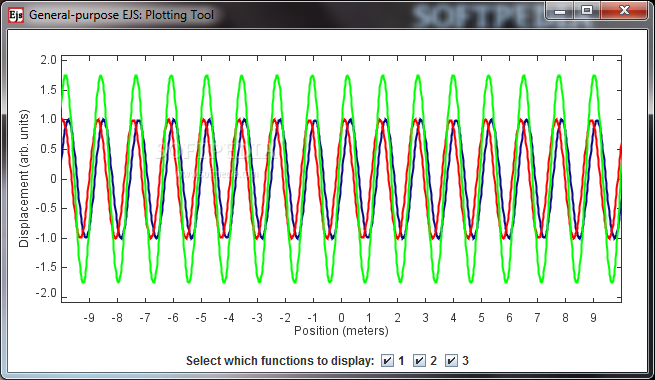Click the 'Position (meters)' axis label
655x380 pixels.
pos(341,331)
